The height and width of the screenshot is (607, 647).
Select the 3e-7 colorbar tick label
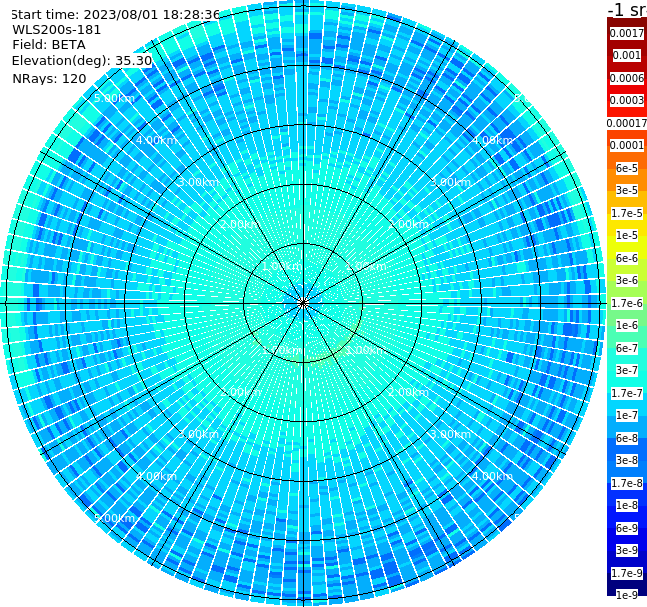tap(627, 371)
